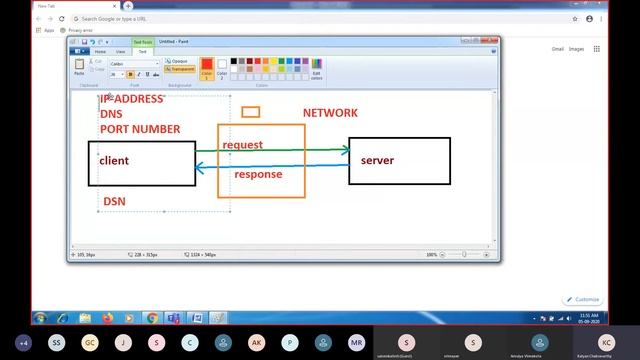Click Chrome's forward navigation arrow
The height and width of the screenshot is (360, 640).
50,19
